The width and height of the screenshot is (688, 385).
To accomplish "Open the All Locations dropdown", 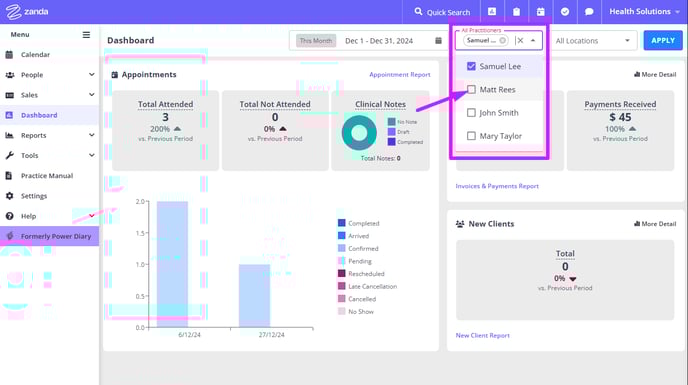I will click(593, 41).
